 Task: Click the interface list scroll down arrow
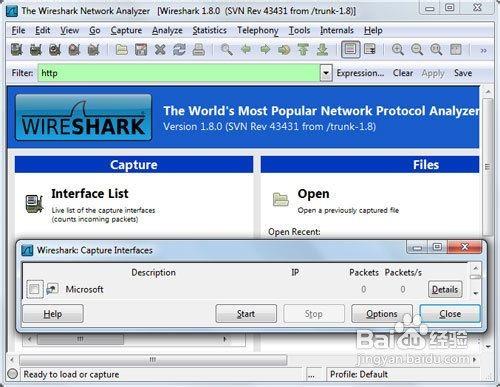(x=476, y=293)
